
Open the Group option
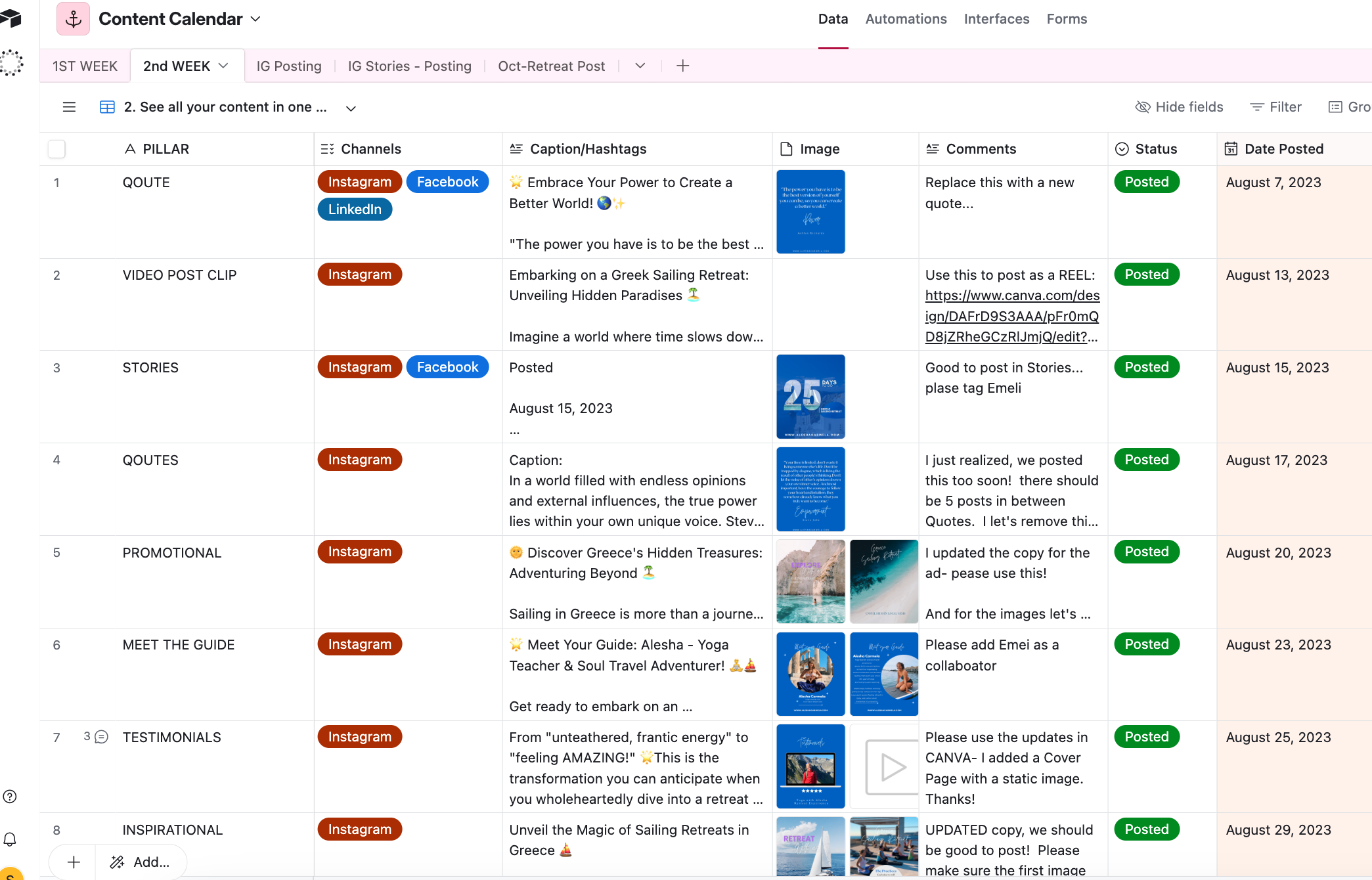1349,107
